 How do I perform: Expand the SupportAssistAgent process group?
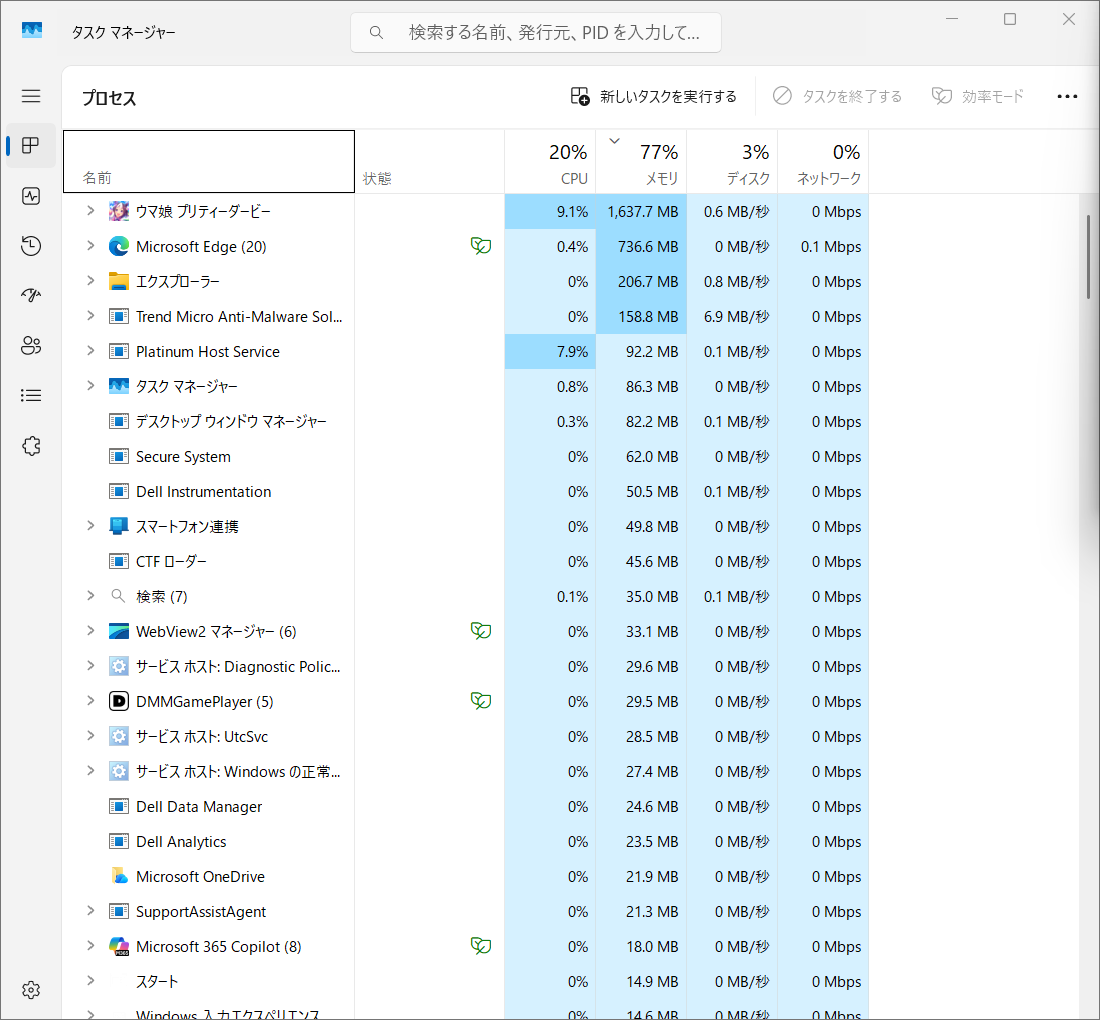pos(90,911)
